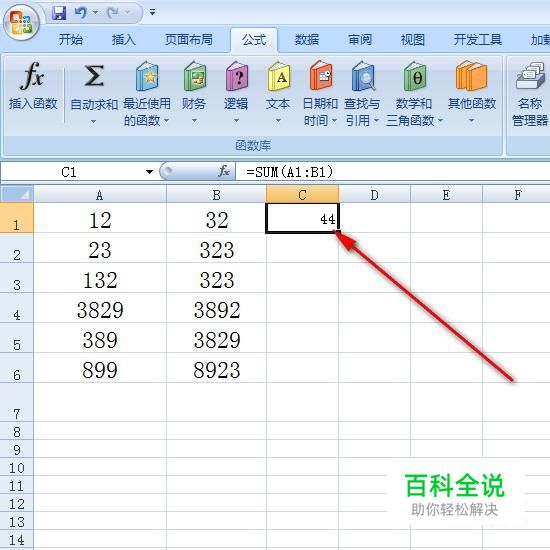Screen dimensions: 550x550
Task: Select the 公式 tab
Action: [x=254, y=40]
